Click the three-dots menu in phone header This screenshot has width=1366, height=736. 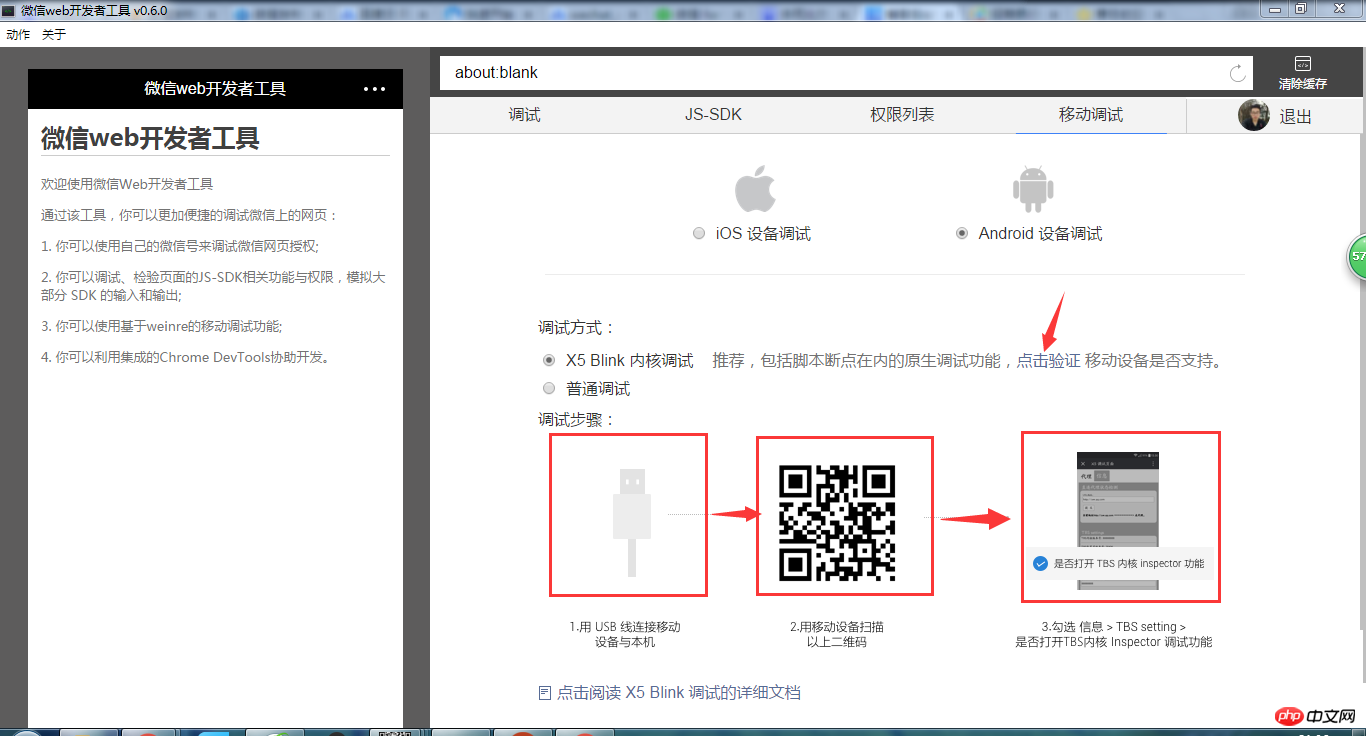pyautogui.click(x=374, y=89)
